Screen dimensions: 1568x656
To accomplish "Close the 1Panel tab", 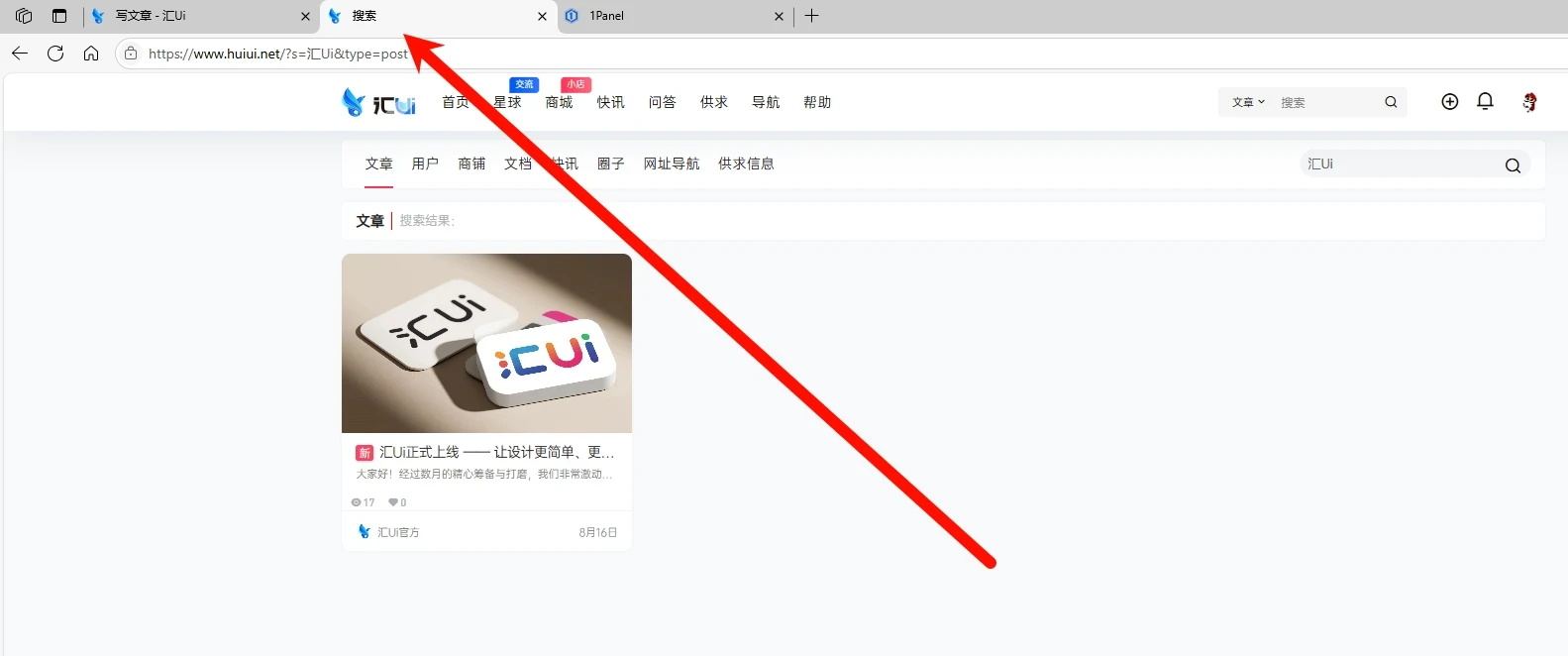I will click(779, 16).
